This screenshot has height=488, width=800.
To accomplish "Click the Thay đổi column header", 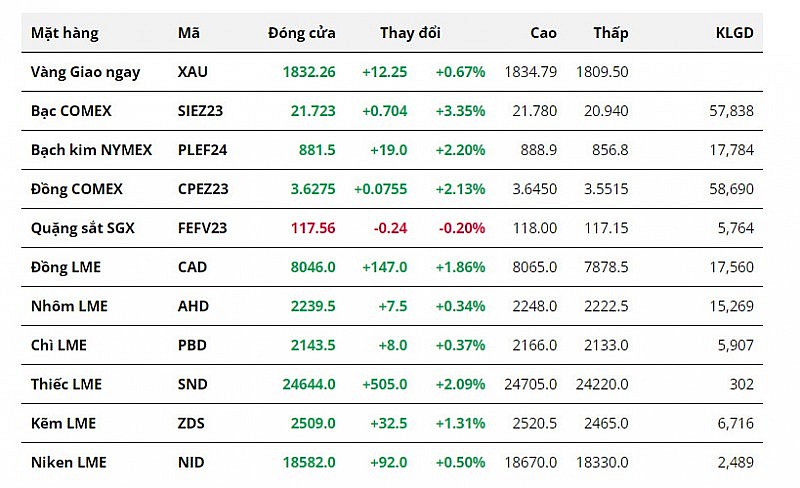I will click(x=410, y=33).
